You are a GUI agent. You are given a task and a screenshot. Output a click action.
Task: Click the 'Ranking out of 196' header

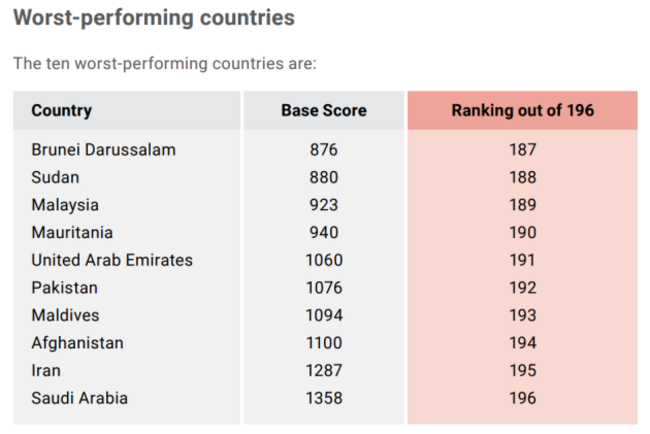(522, 110)
